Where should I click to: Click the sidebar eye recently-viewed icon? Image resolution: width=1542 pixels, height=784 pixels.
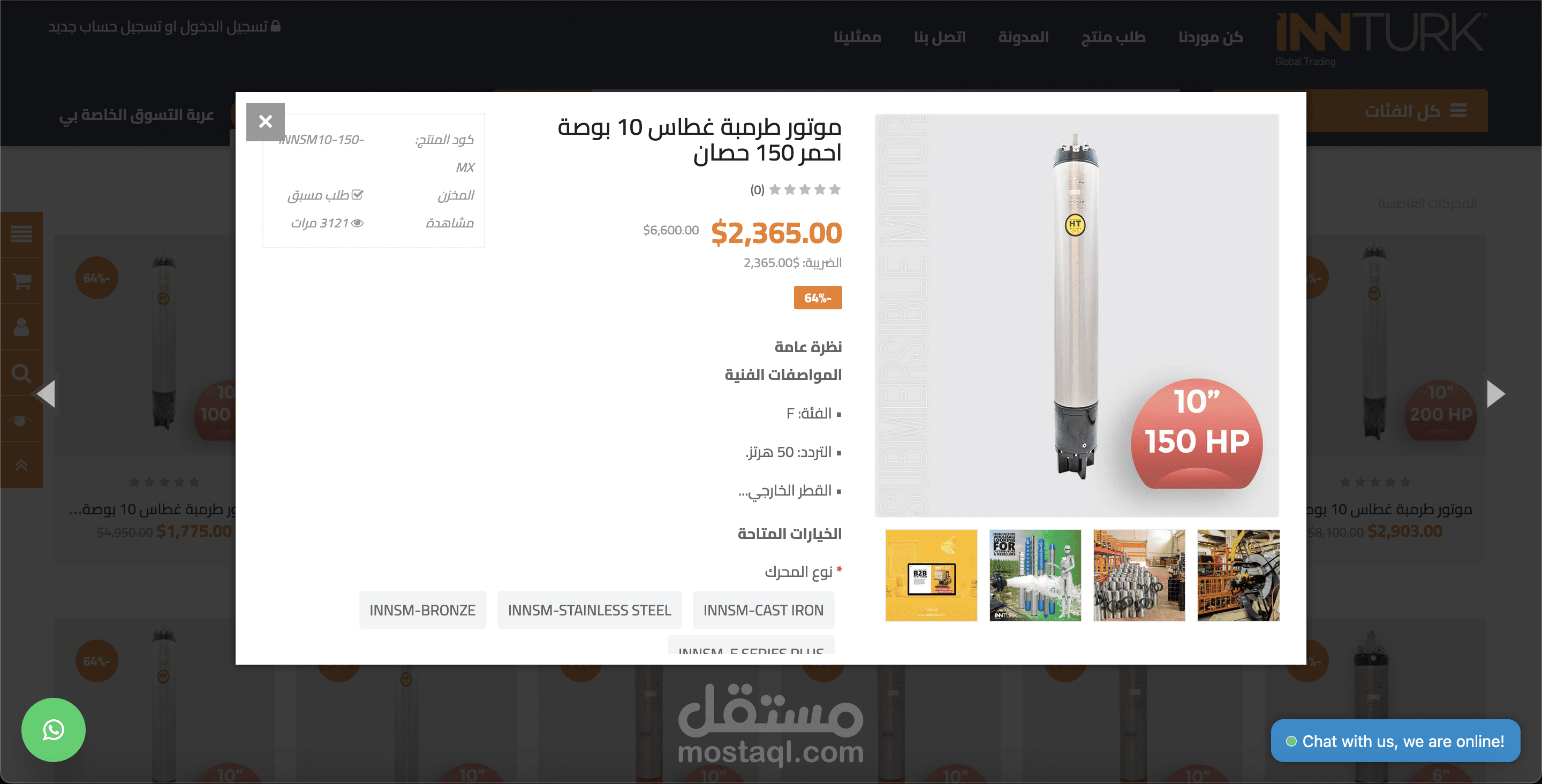[21, 419]
